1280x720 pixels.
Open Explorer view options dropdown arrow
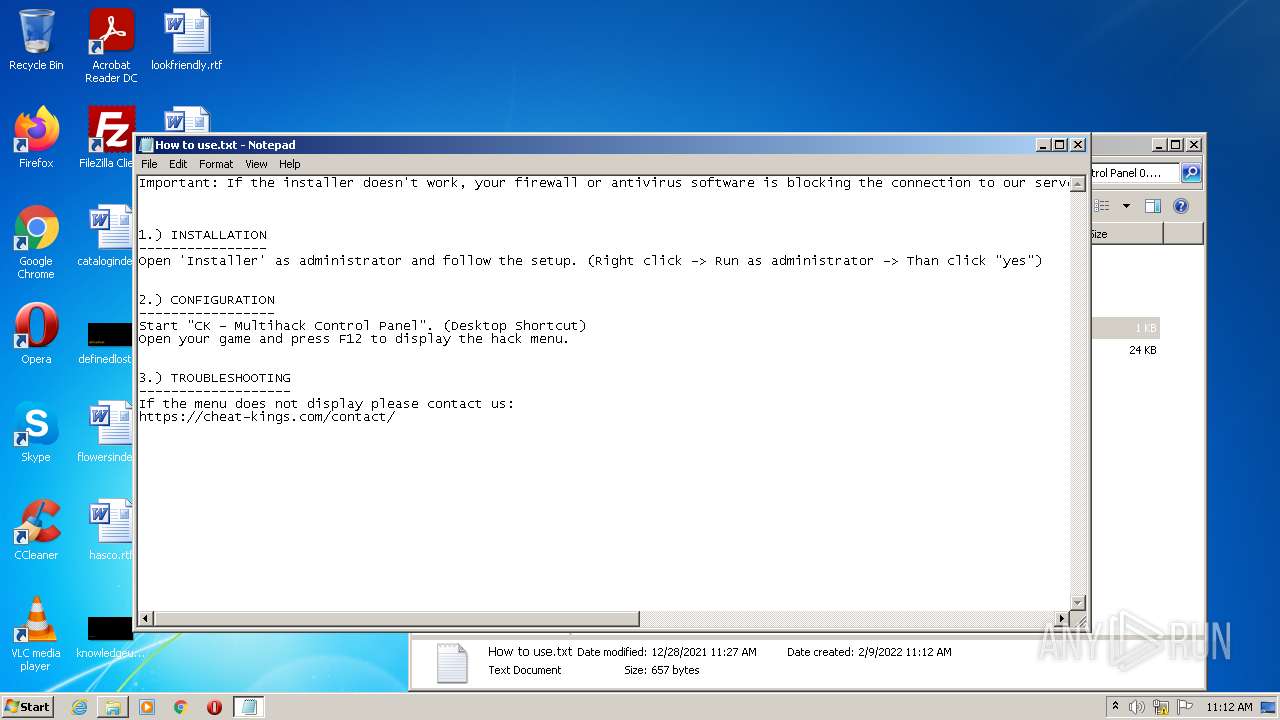pyautogui.click(x=1126, y=206)
